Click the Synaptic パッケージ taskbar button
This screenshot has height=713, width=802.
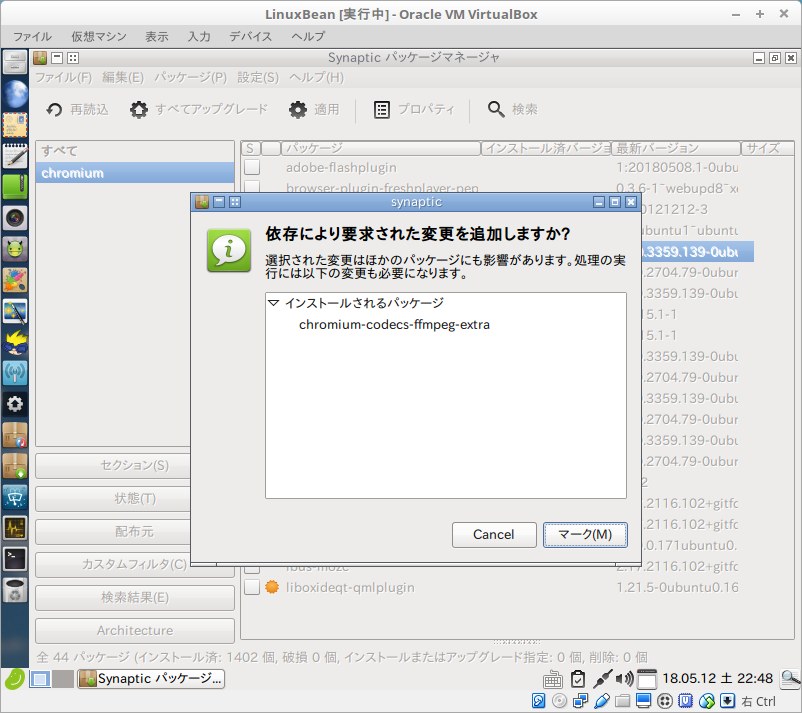pos(151,679)
